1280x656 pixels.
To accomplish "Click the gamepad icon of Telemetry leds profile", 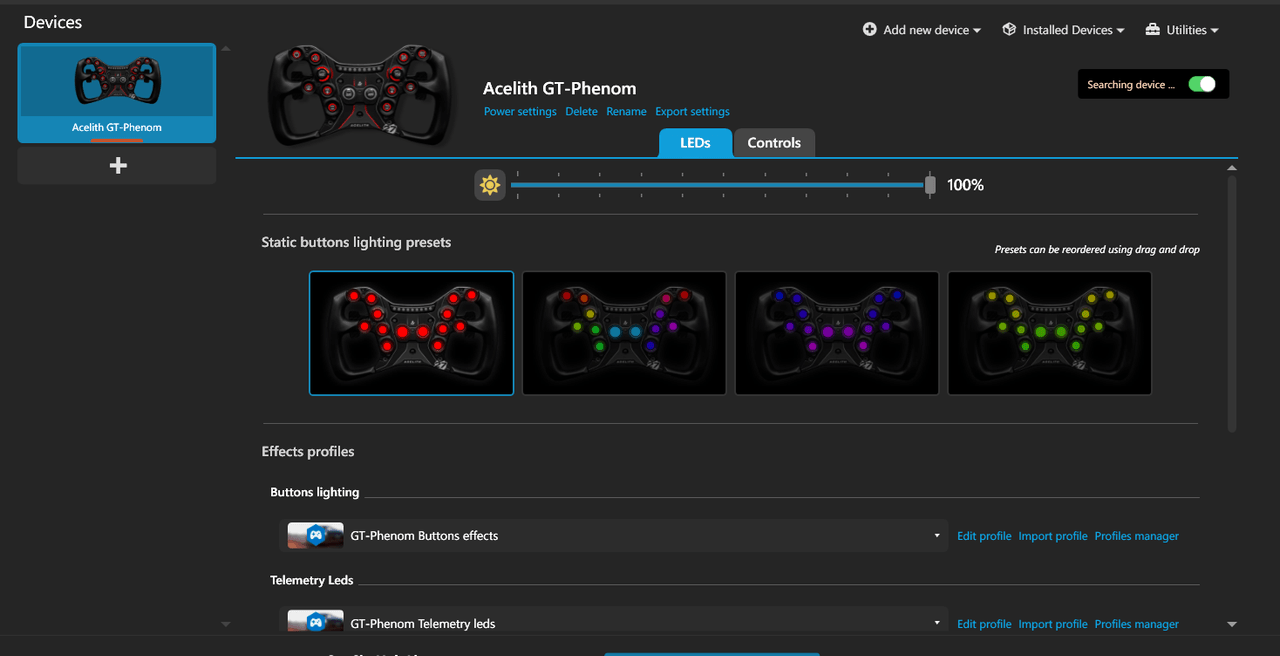I will (315, 623).
